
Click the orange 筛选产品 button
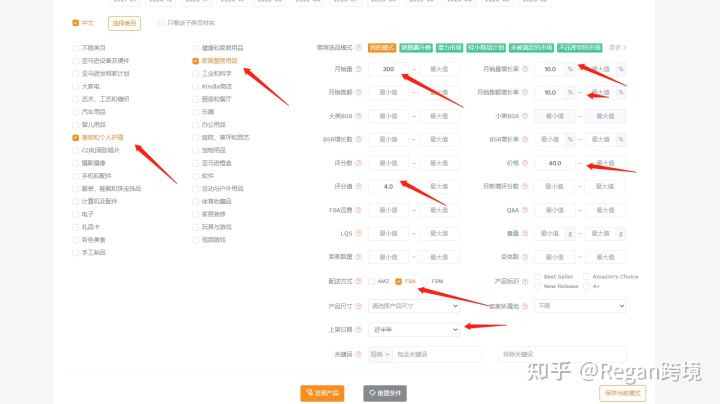click(x=322, y=393)
